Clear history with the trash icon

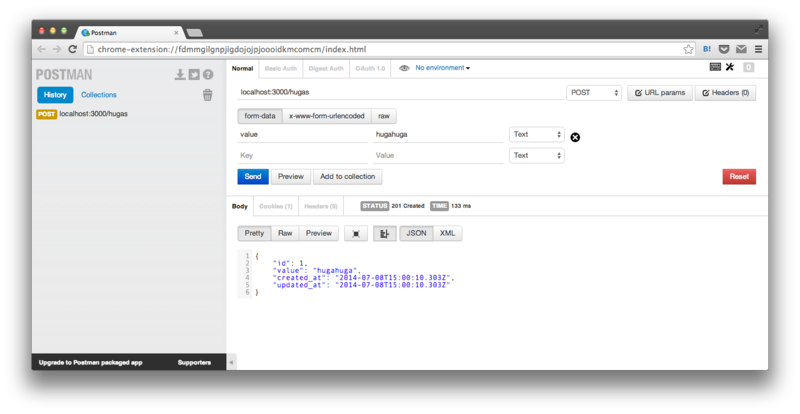point(208,95)
